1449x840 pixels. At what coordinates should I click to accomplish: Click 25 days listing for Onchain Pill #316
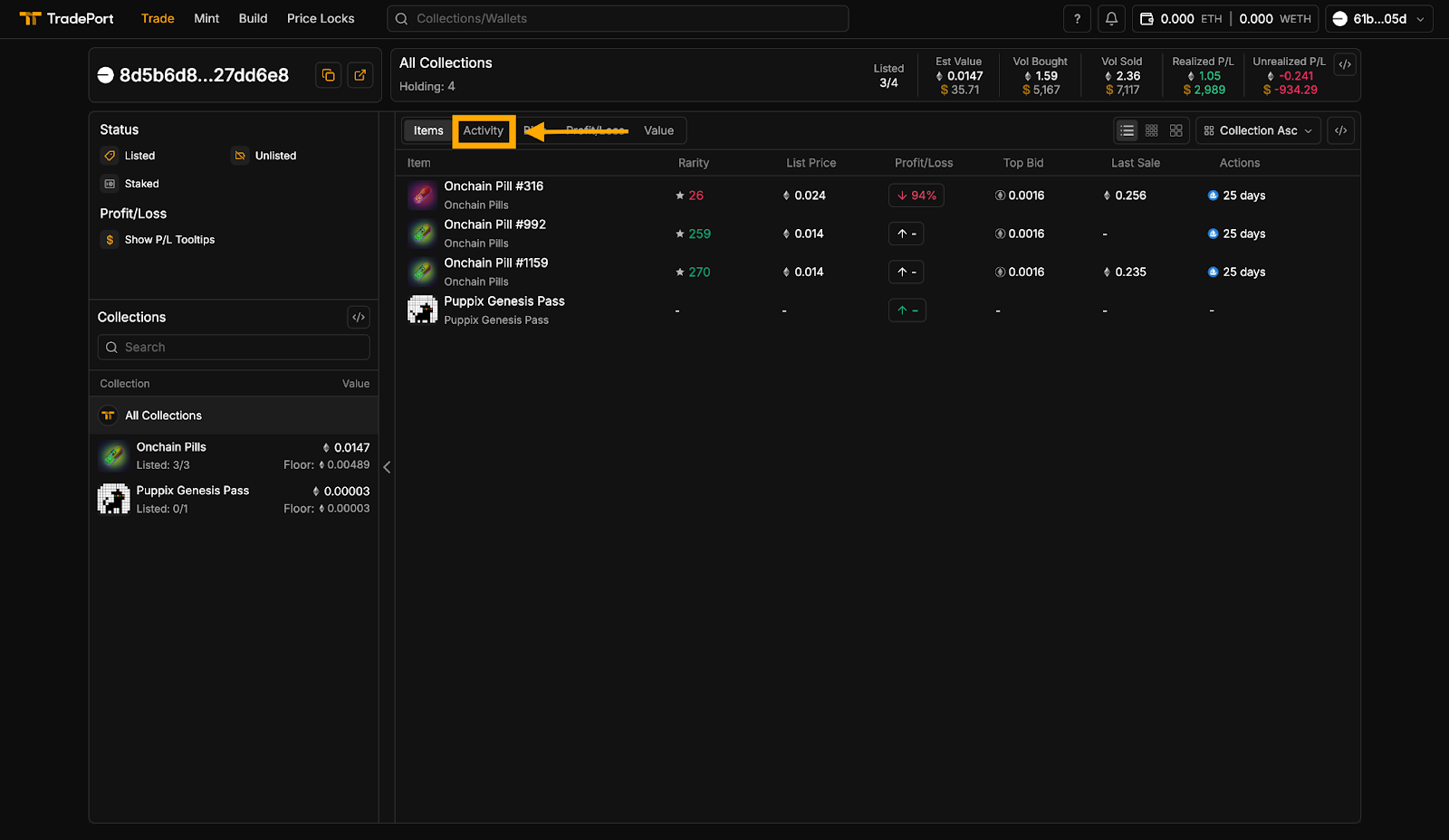pyautogui.click(x=1236, y=196)
